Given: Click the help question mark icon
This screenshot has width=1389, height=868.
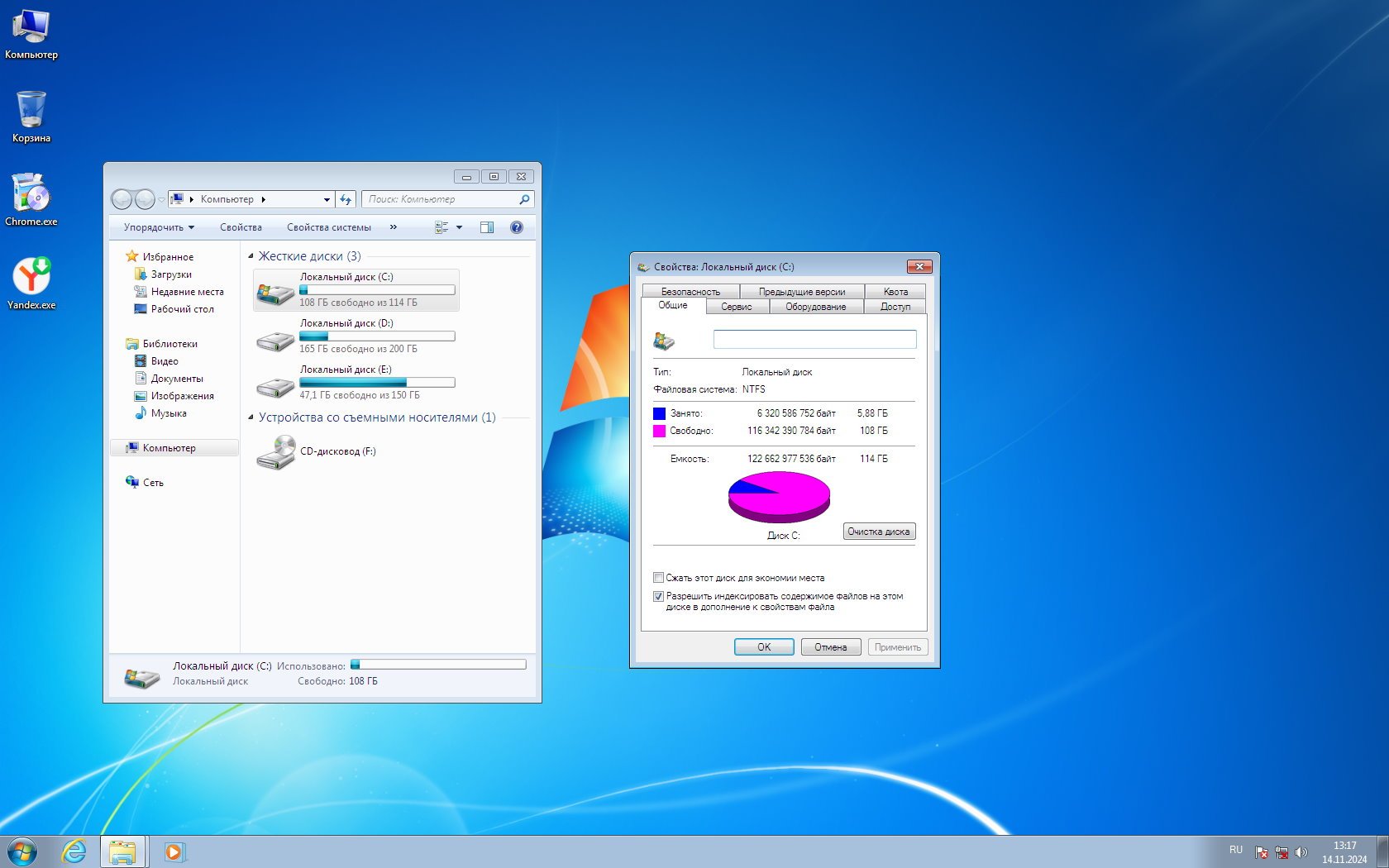Looking at the screenshot, I should click(x=517, y=227).
